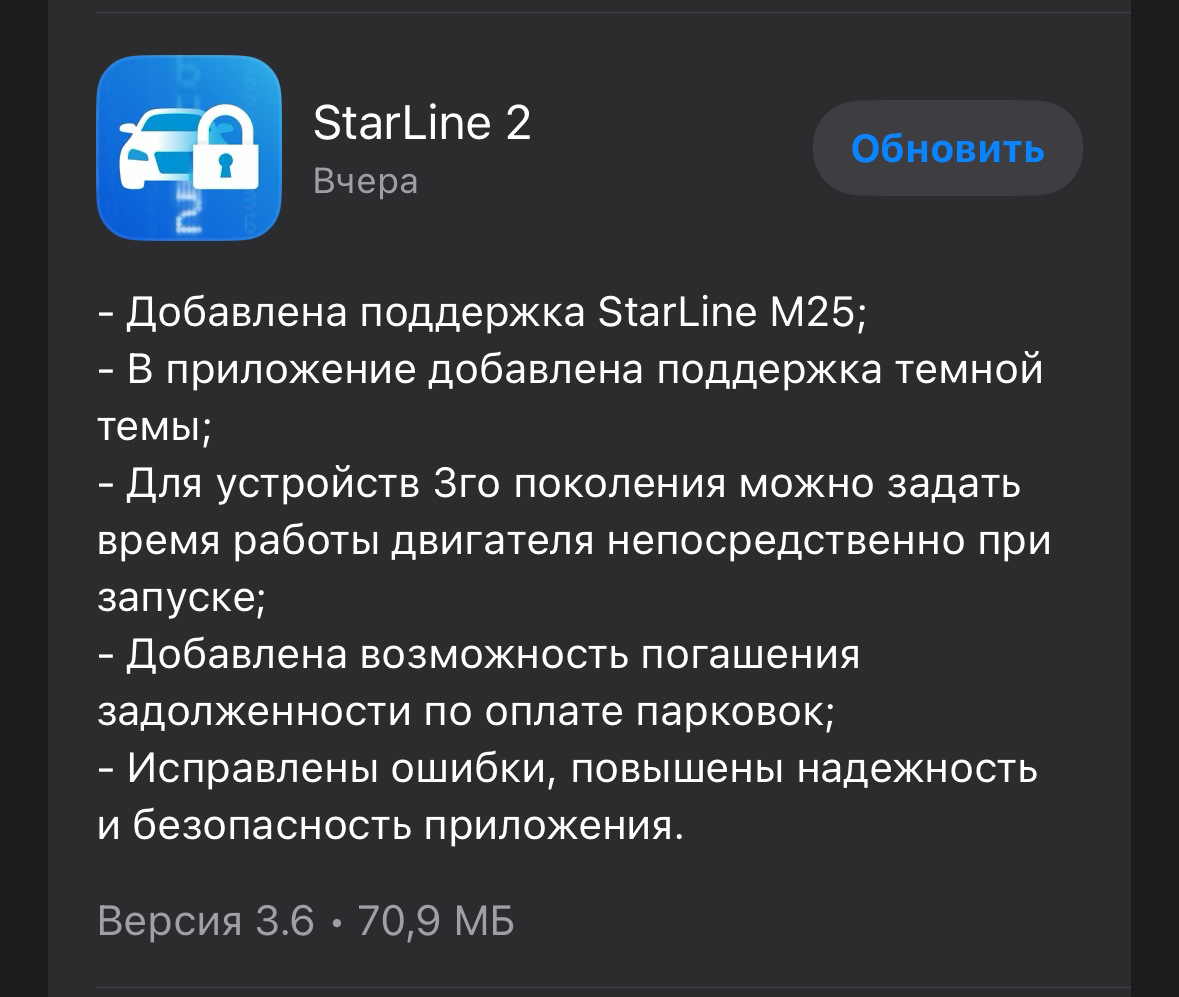Click the padlock graphic in the app icon

click(x=226, y=147)
